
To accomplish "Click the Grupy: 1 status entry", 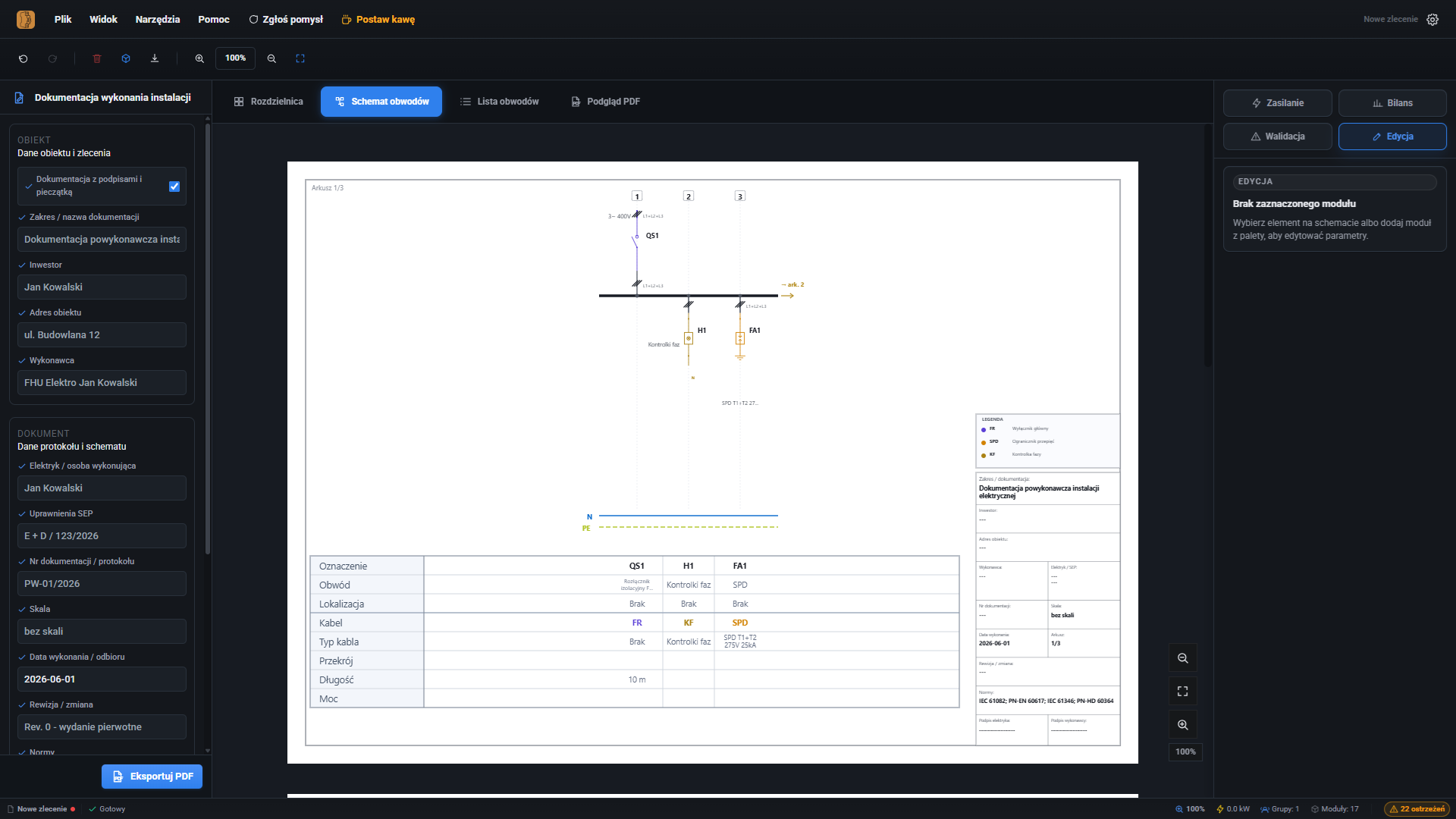I will [x=1280, y=809].
